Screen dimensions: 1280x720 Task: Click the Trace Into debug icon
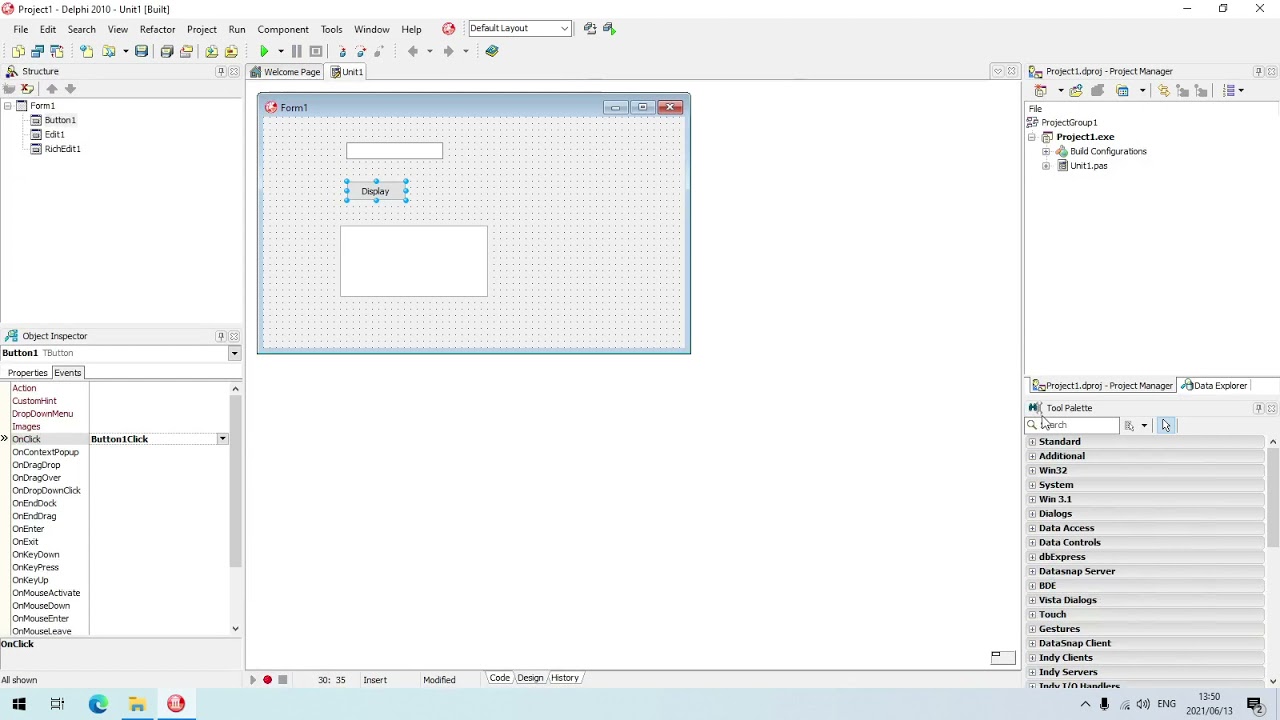[x=342, y=51]
